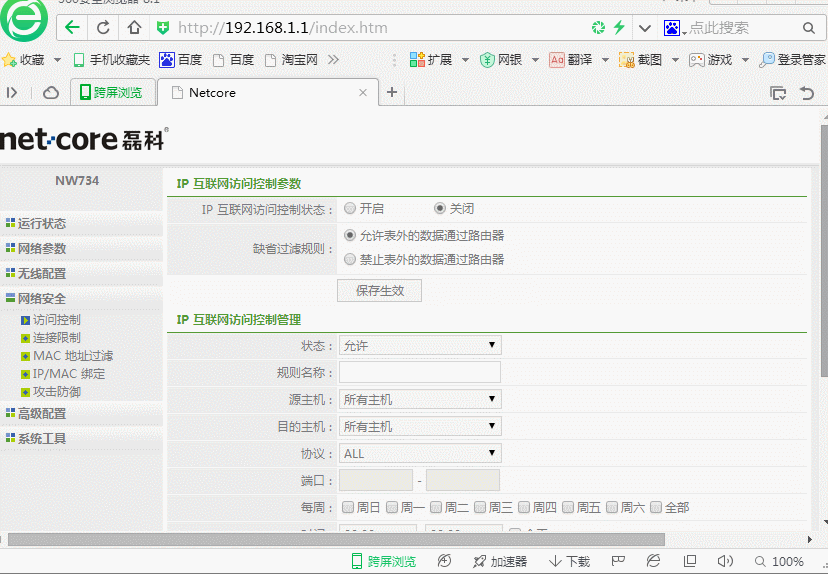This screenshot has height=574, width=828.
Task: Go to browser home page icon
Action: (x=133, y=27)
